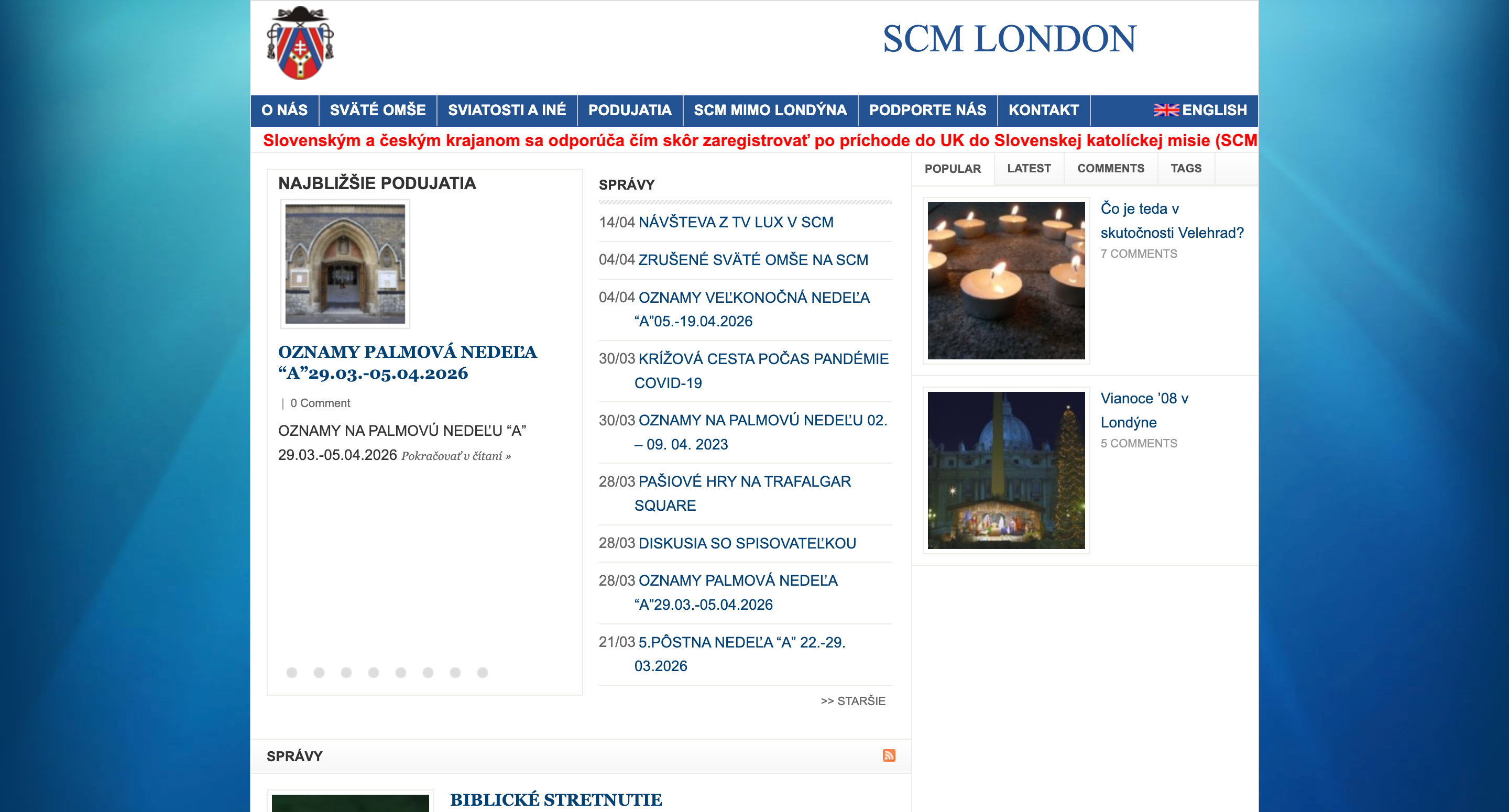
Task: Open the Vatican nativity thumbnail
Action: [x=1006, y=470]
